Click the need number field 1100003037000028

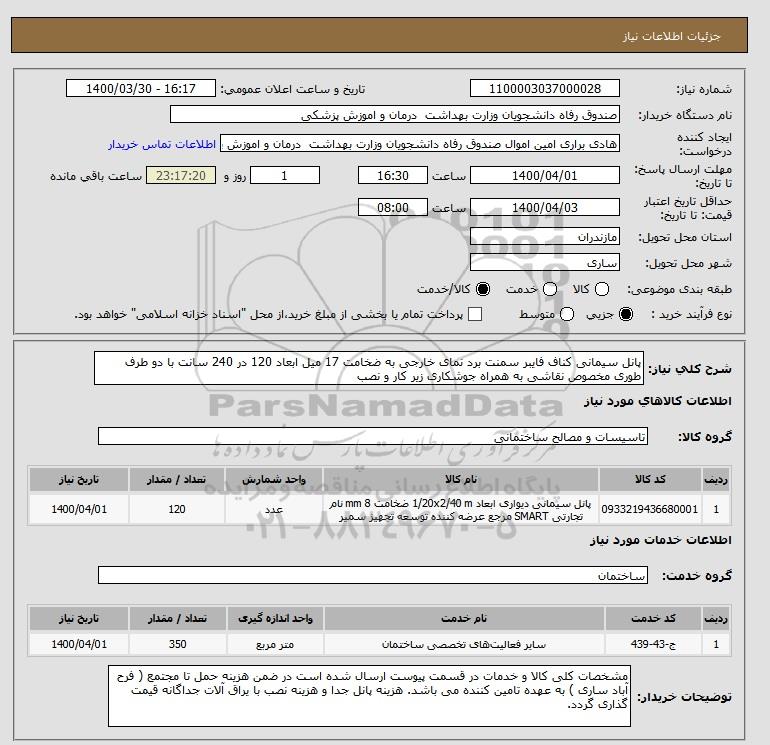pos(545,89)
